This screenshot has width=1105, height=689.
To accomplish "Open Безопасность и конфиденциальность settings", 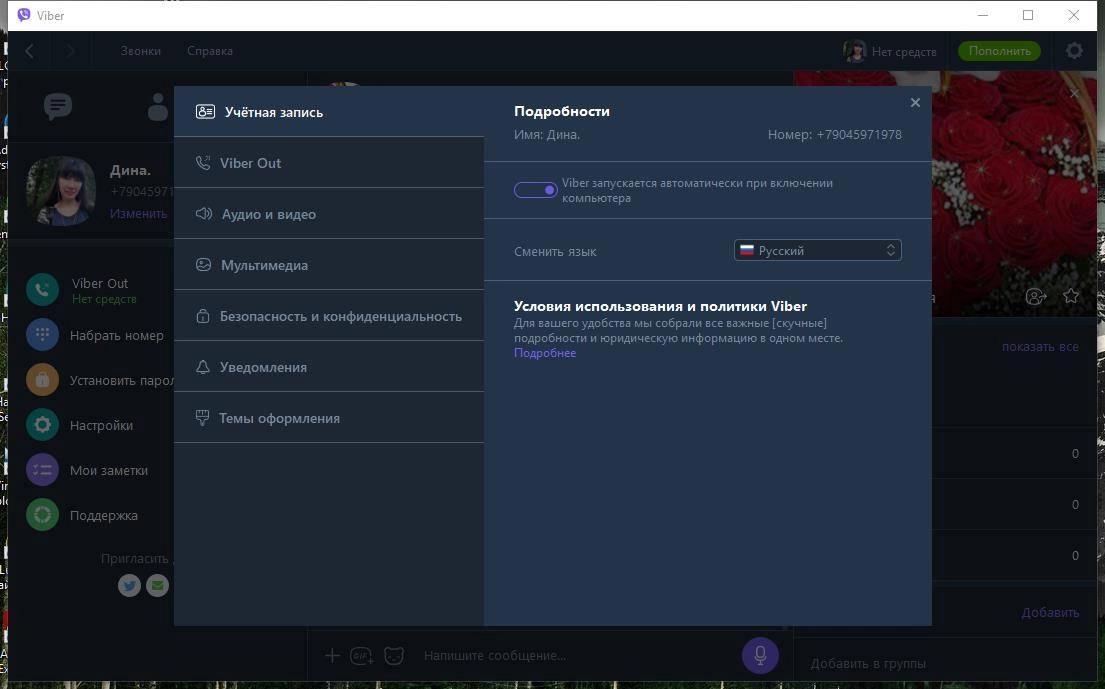I will coord(329,316).
